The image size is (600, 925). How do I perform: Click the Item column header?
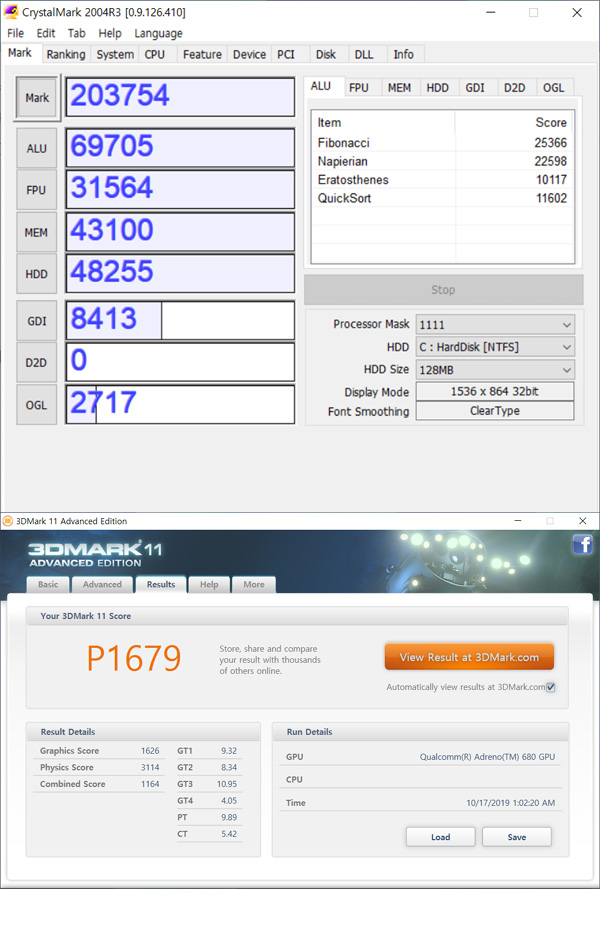pos(383,123)
